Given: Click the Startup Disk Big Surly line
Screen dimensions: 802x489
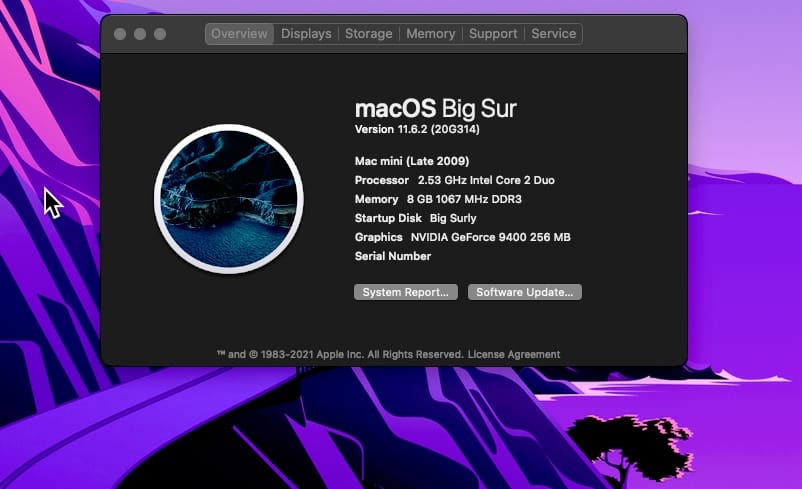Looking at the screenshot, I should coord(415,218).
